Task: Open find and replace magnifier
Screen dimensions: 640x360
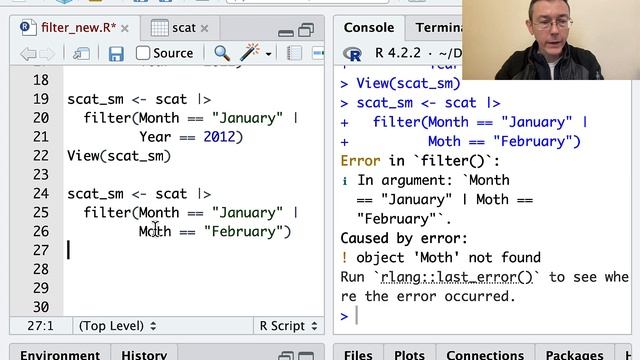Action: pyautogui.click(x=222, y=53)
